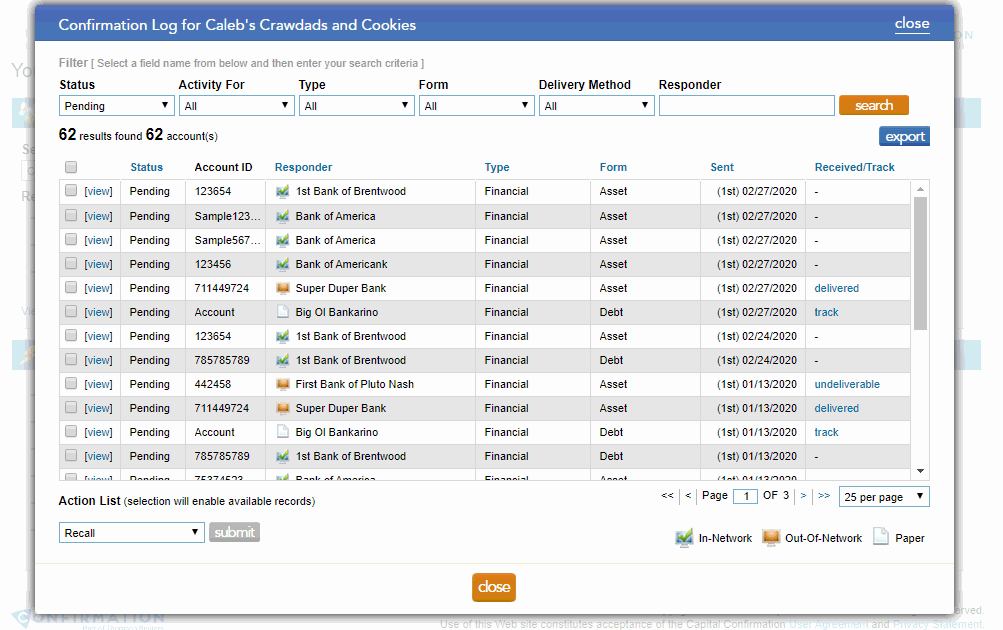The image size is (1003, 630).
Task: Check the checkbox for the Super Duper Bank row
Action: click(x=70, y=288)
